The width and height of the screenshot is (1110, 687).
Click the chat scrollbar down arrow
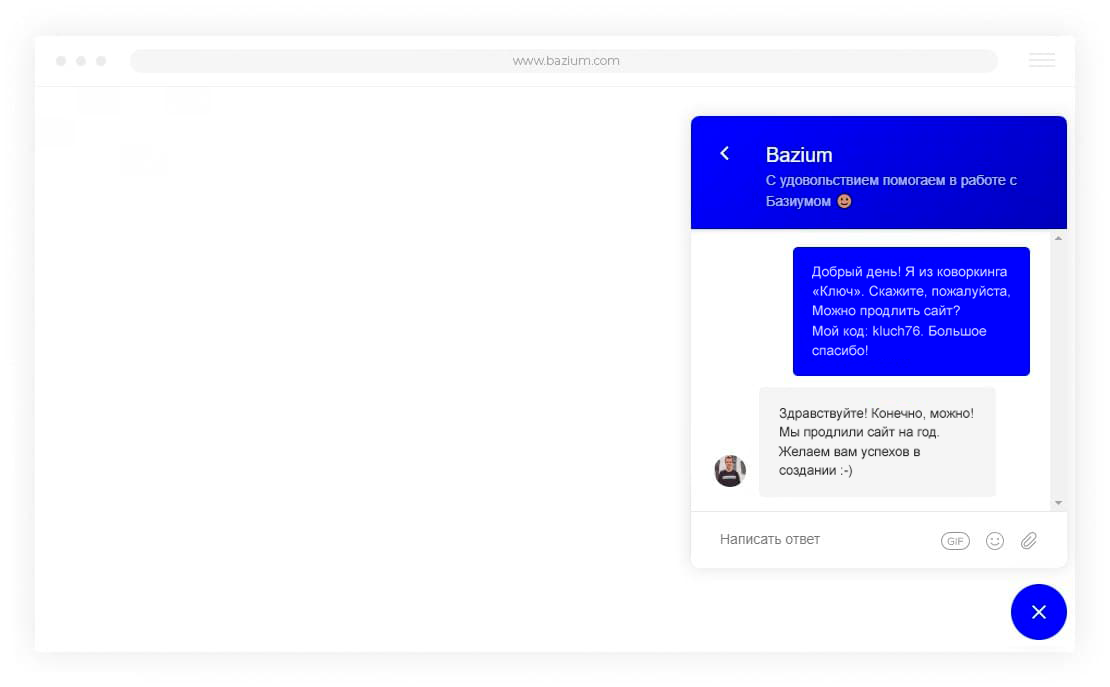tap(1058, 503)
